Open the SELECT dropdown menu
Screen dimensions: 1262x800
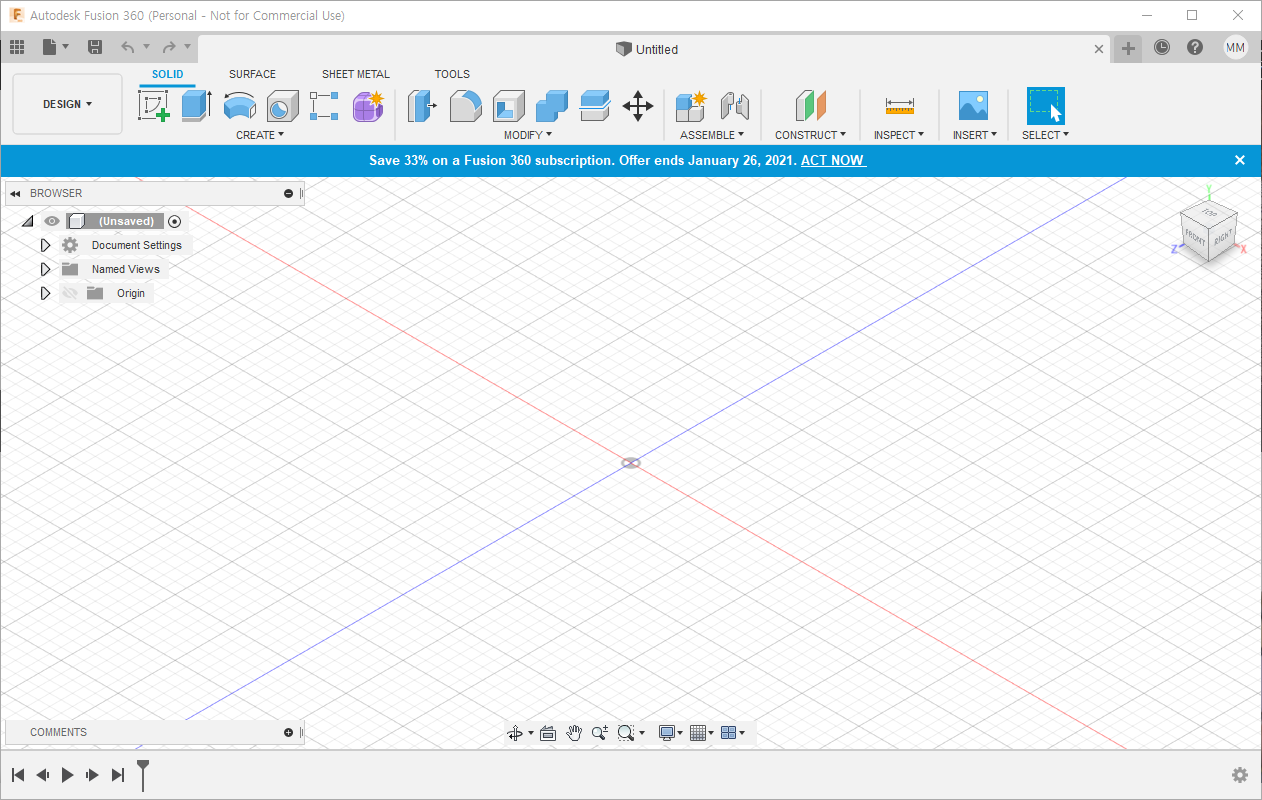1045,135
